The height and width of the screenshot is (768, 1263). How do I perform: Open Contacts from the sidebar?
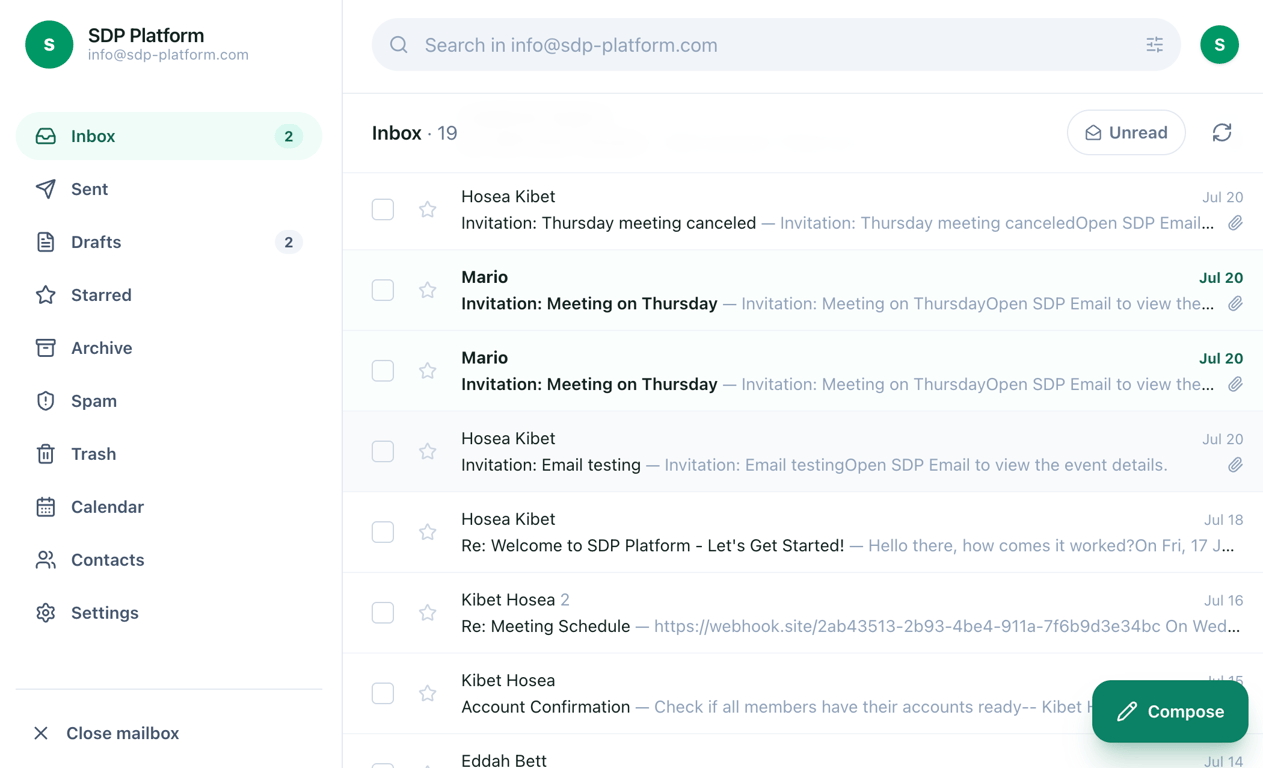point(169,560)
